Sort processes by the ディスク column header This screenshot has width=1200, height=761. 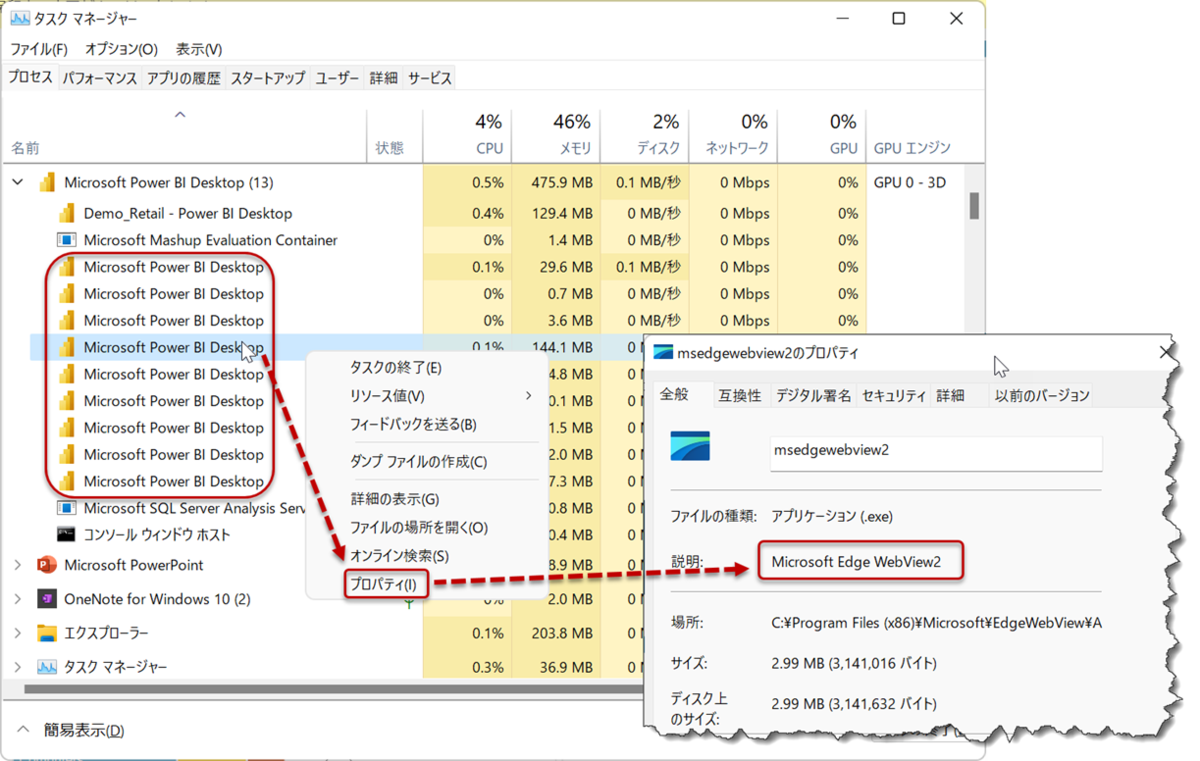[645, 134]
